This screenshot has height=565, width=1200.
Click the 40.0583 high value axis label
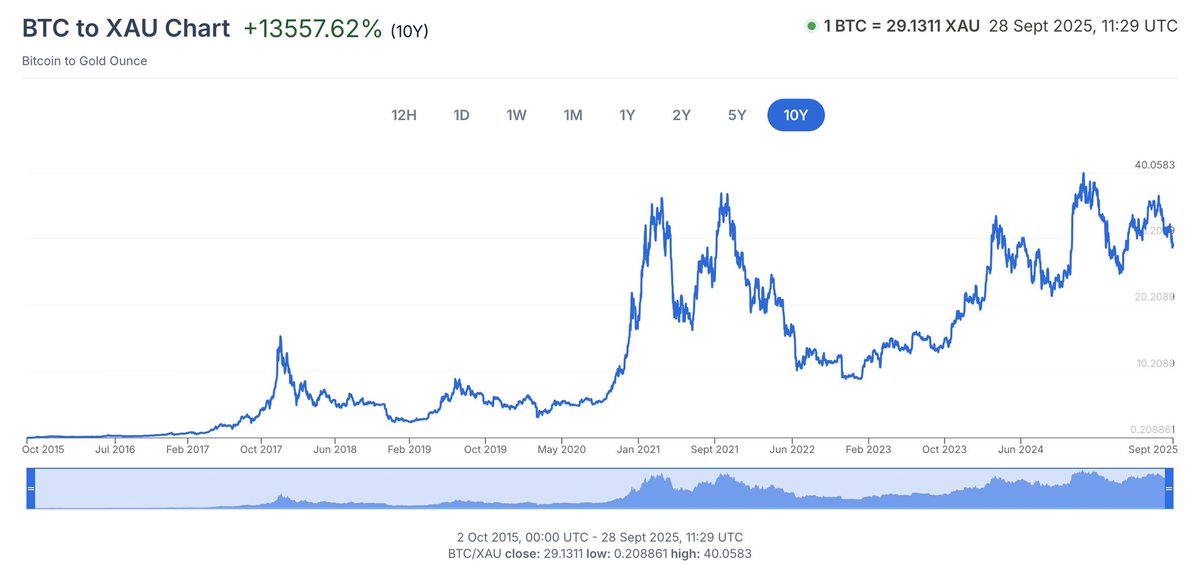[x=1153, y=165]
